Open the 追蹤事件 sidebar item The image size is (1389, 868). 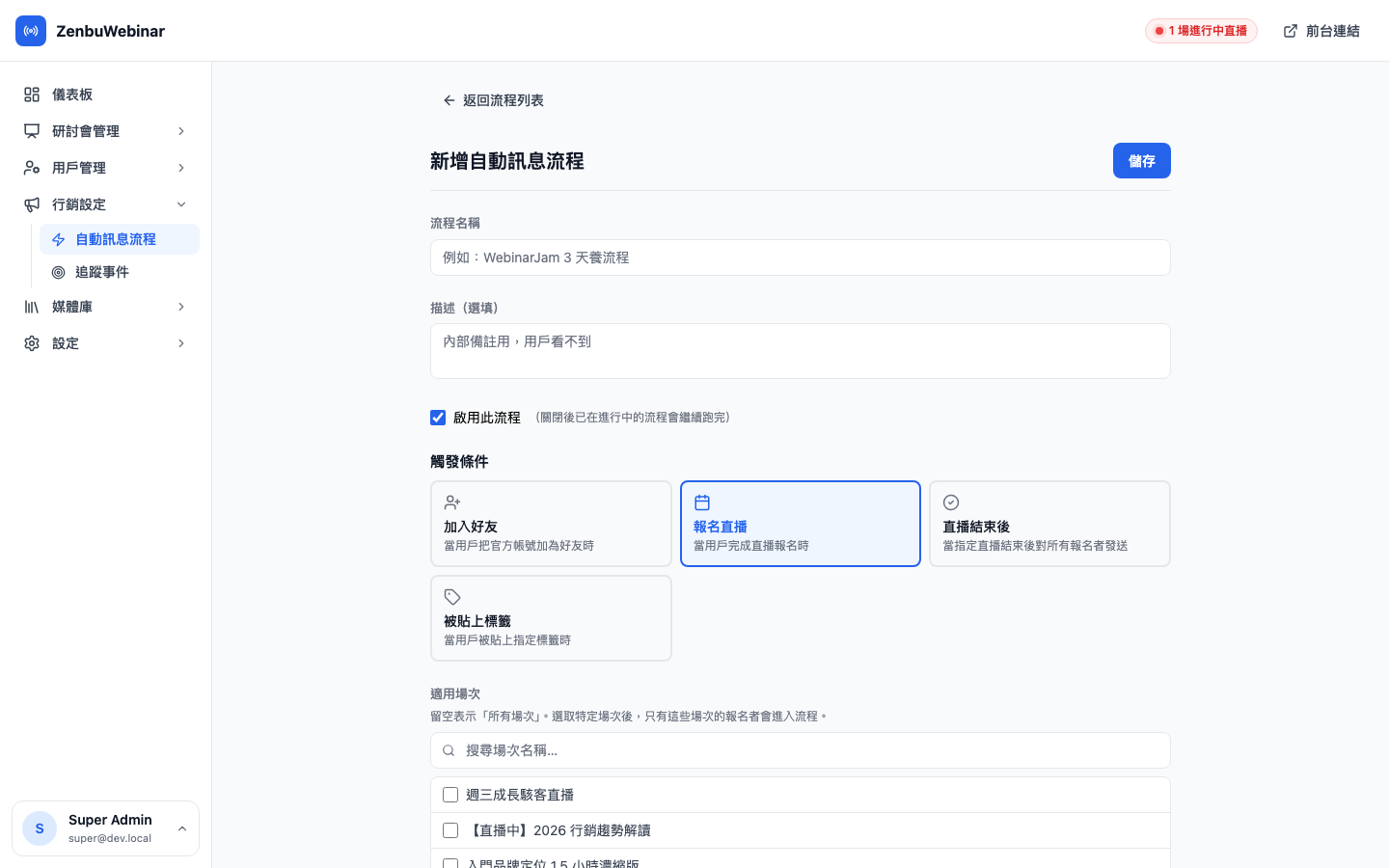pyautogui.click(x=101, y=272)
